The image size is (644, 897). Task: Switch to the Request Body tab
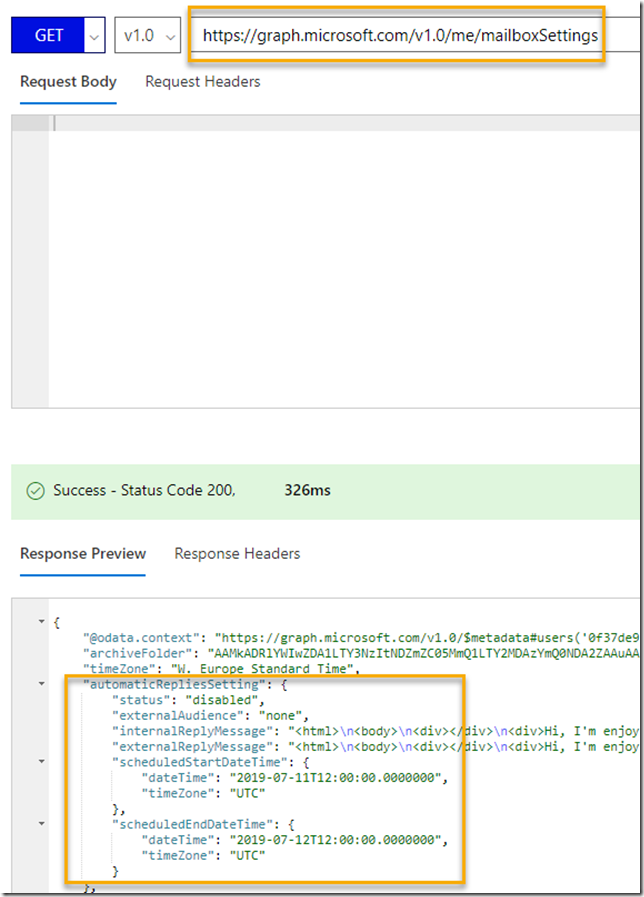(x=68, y=82)
